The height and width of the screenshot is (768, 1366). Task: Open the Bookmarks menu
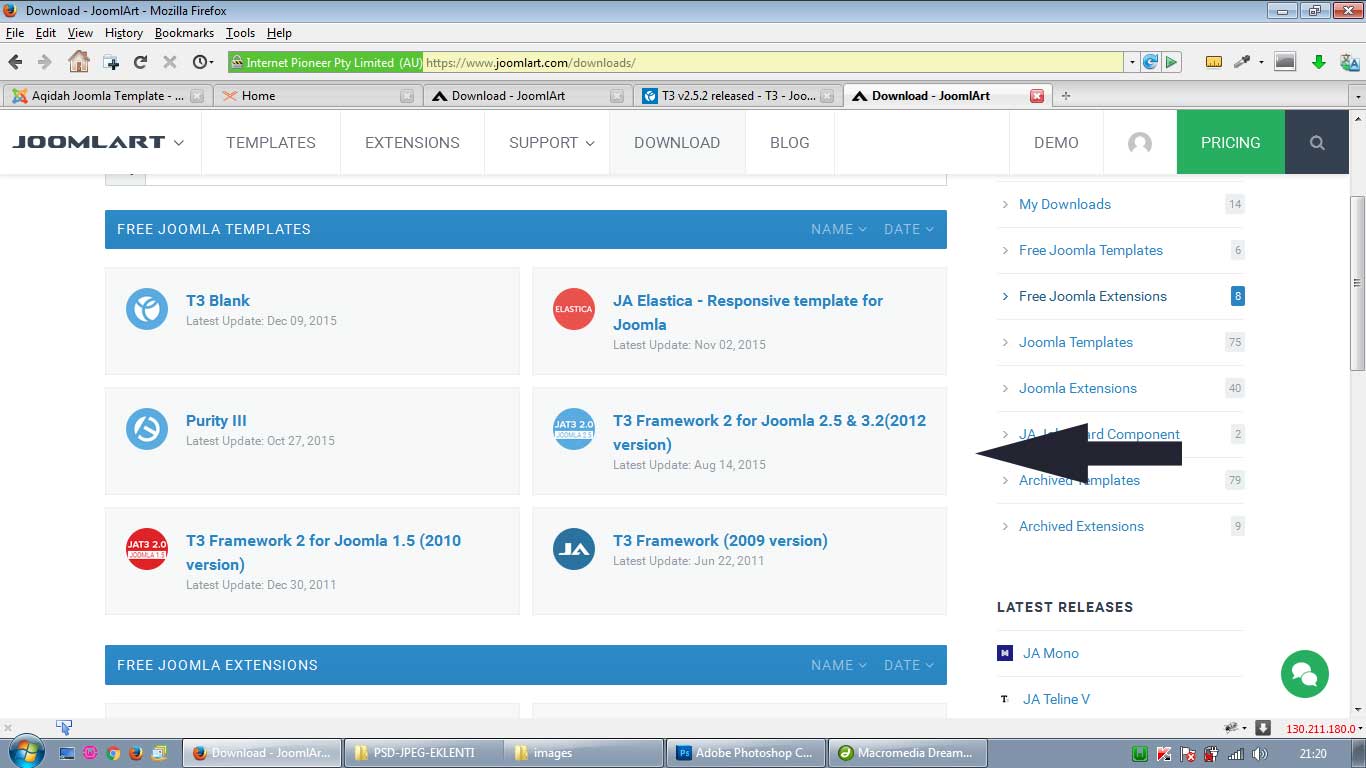tap(184, 33)
